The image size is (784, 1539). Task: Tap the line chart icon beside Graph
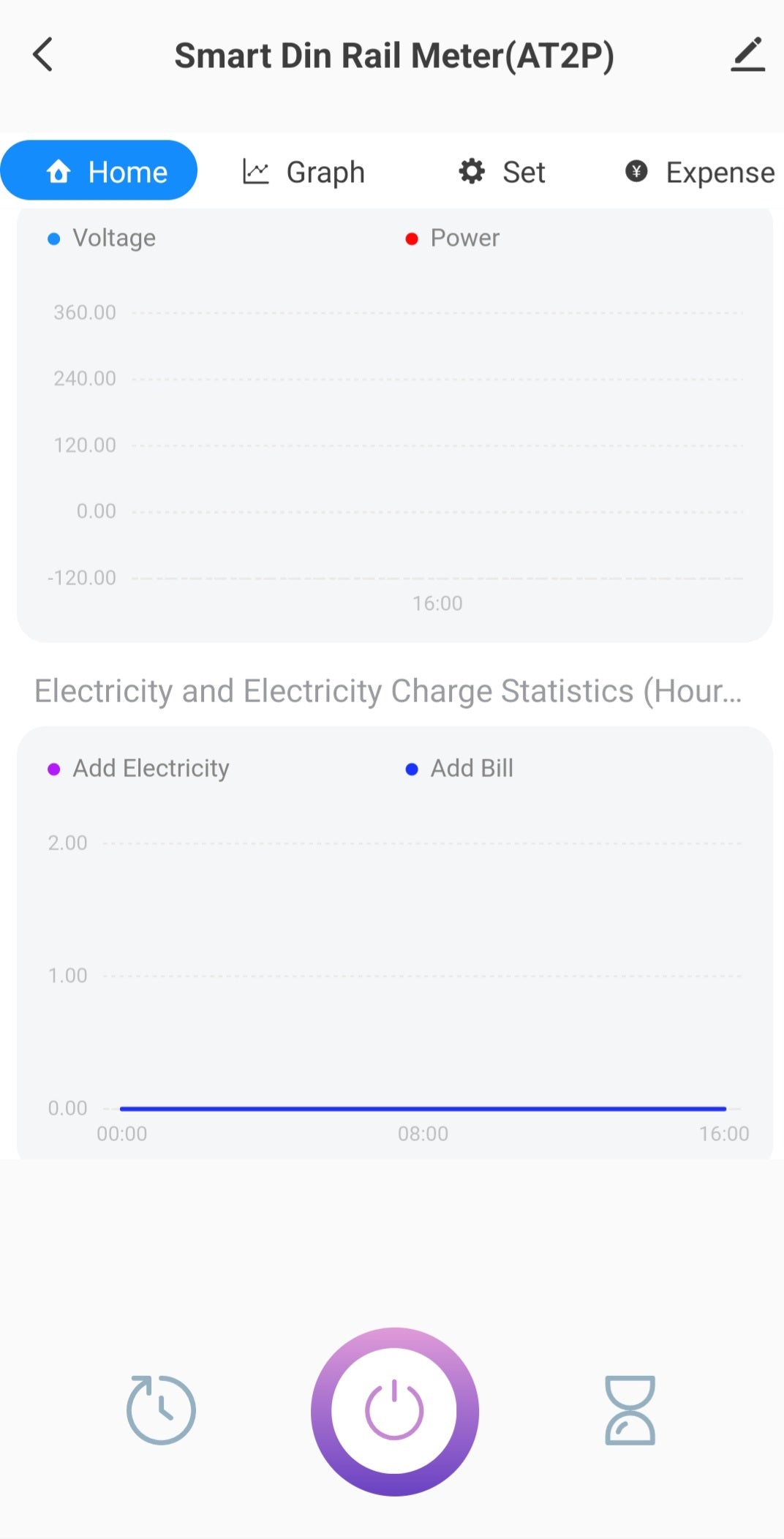[256, 172]
